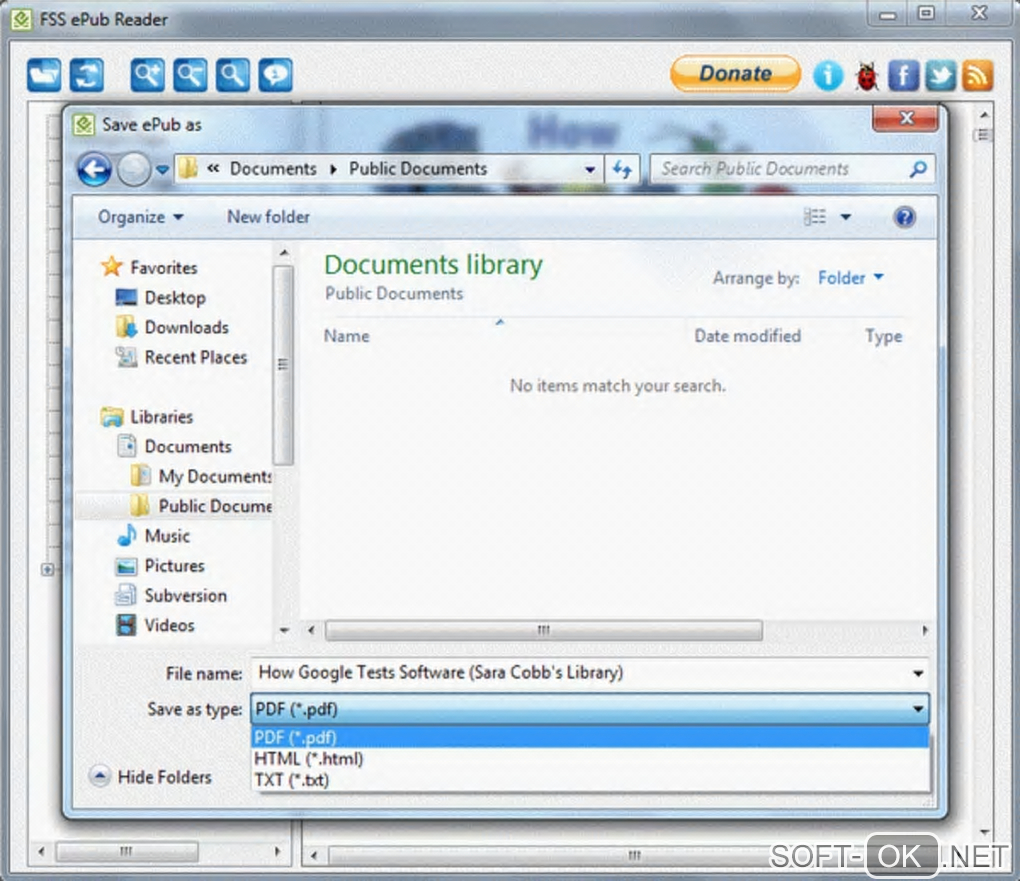Choose HTML (*.html) in the type list
Viewport: 1020px width, 881px height.
click(589, 759)
